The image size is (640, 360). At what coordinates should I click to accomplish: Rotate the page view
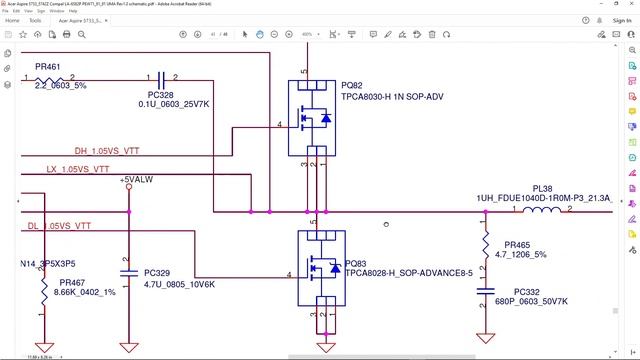(x=447, y=35)
